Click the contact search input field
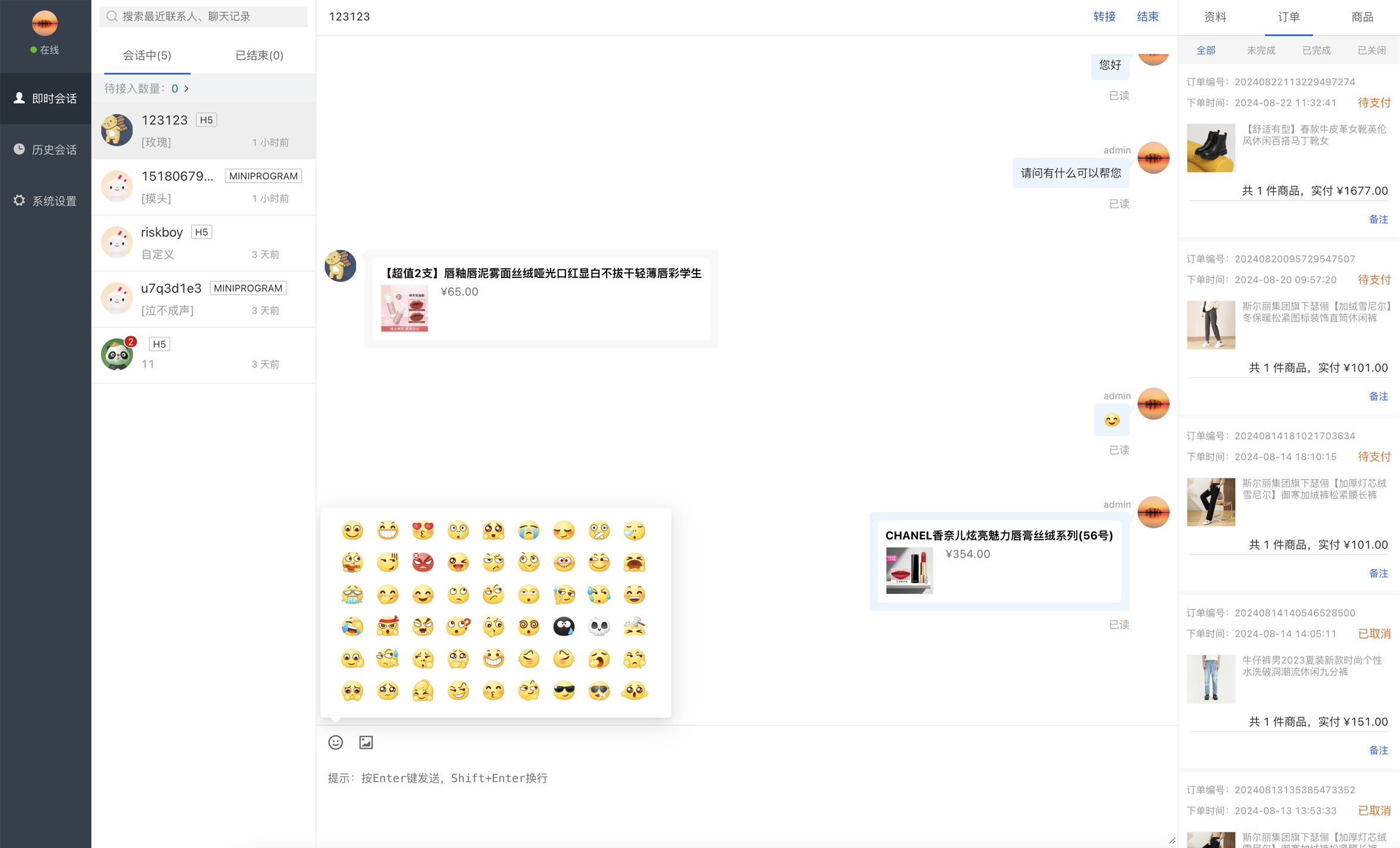This screenshot has width=1400, height=848. pyautogui.click(x=204, y=17)
